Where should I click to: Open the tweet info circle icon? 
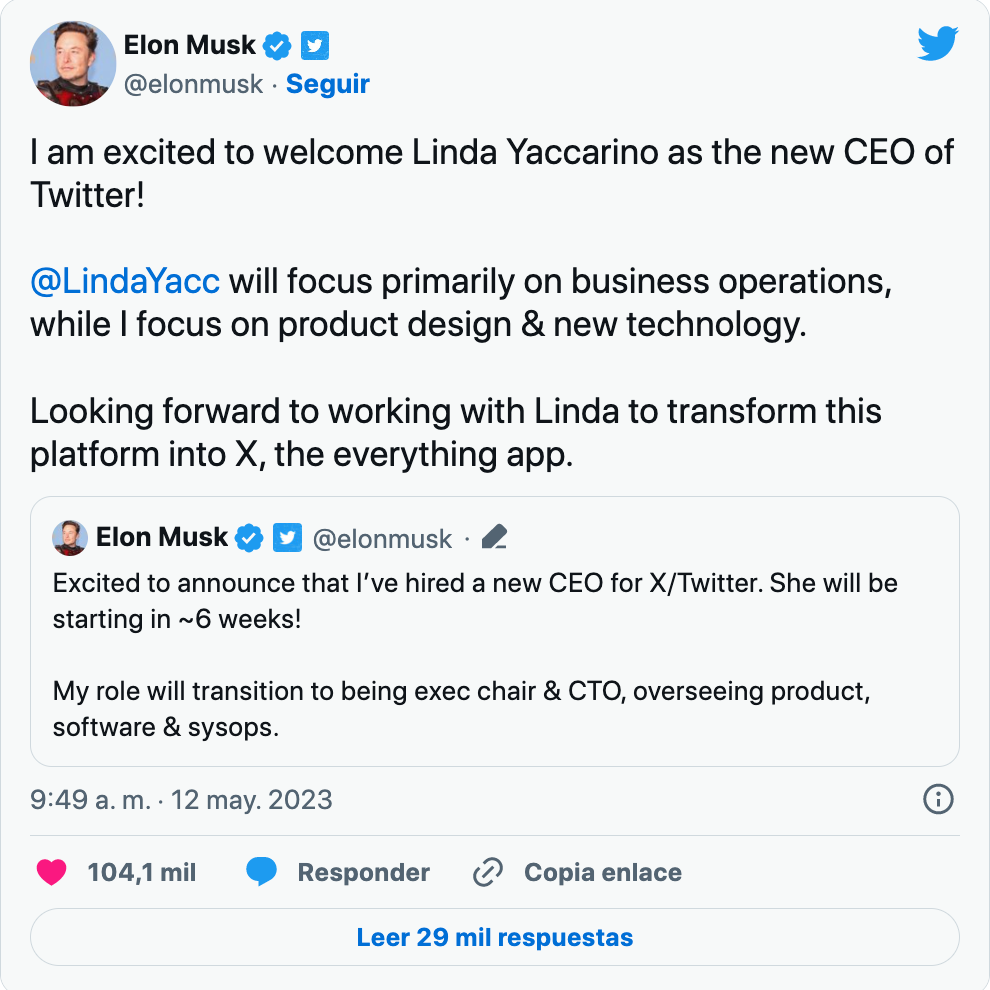(x=938, y=799)
